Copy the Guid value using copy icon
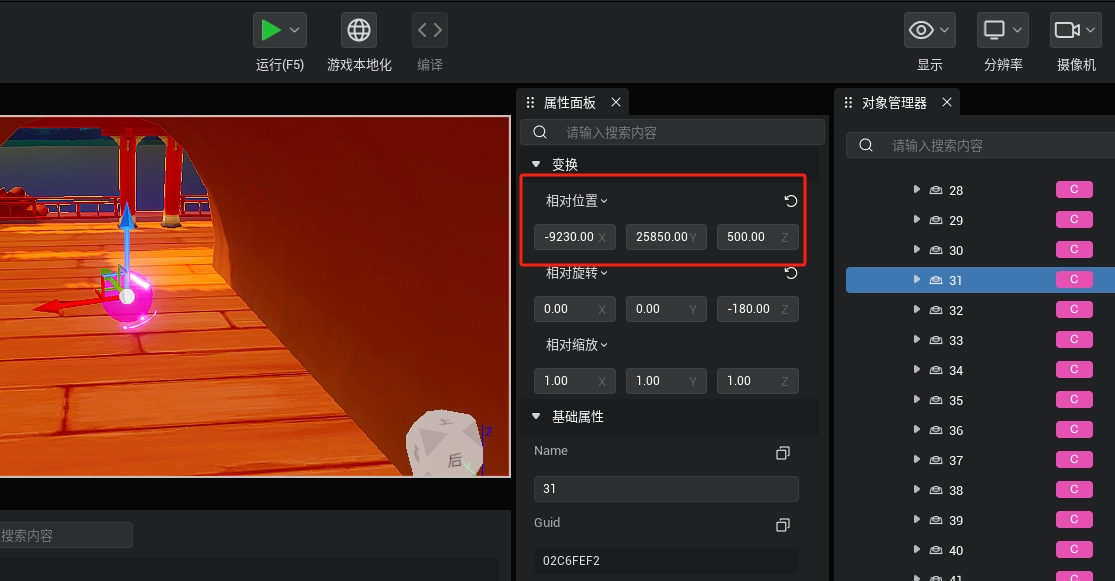 click(x=783, y=525)
